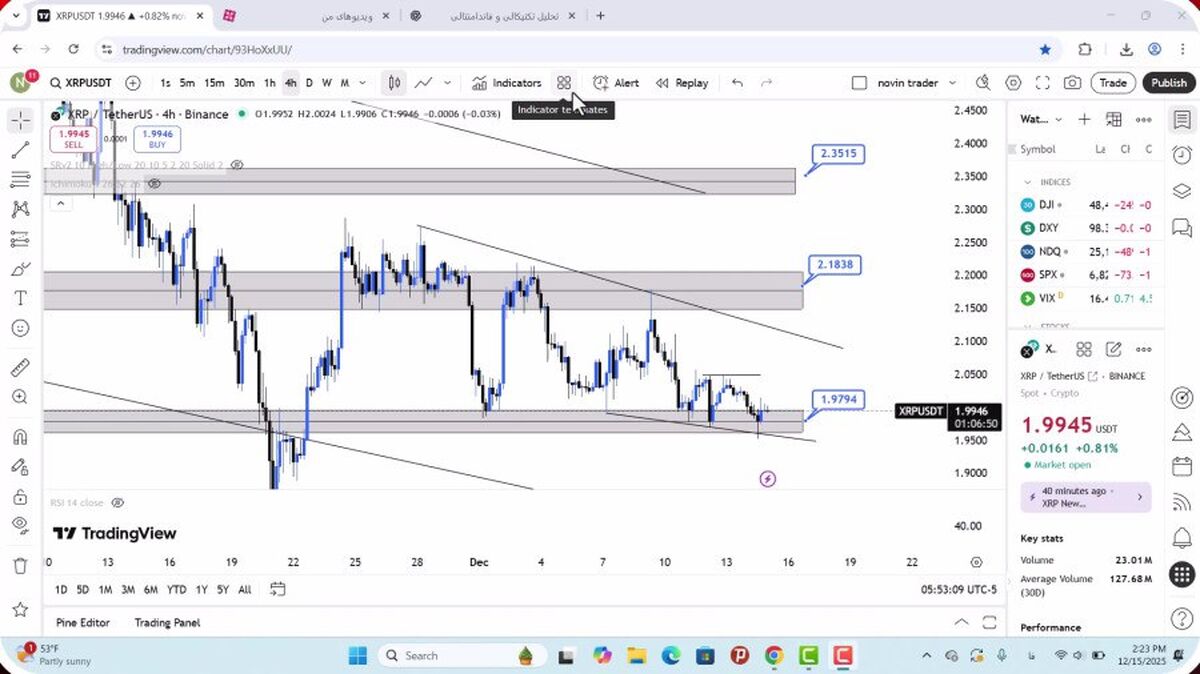Open the Trading Panel tab
This screenshot has width=1200, height=674.
coord(167,622)
